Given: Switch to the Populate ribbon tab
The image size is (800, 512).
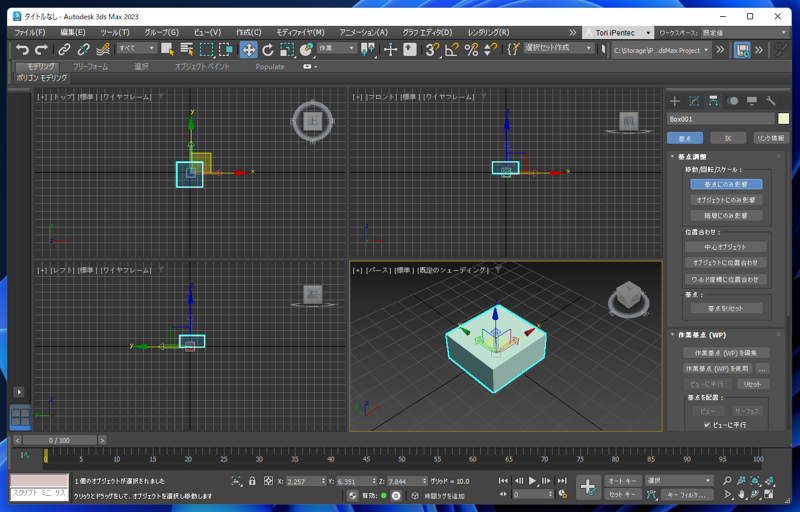Looking at the screenshot, I should coord(270,66).
